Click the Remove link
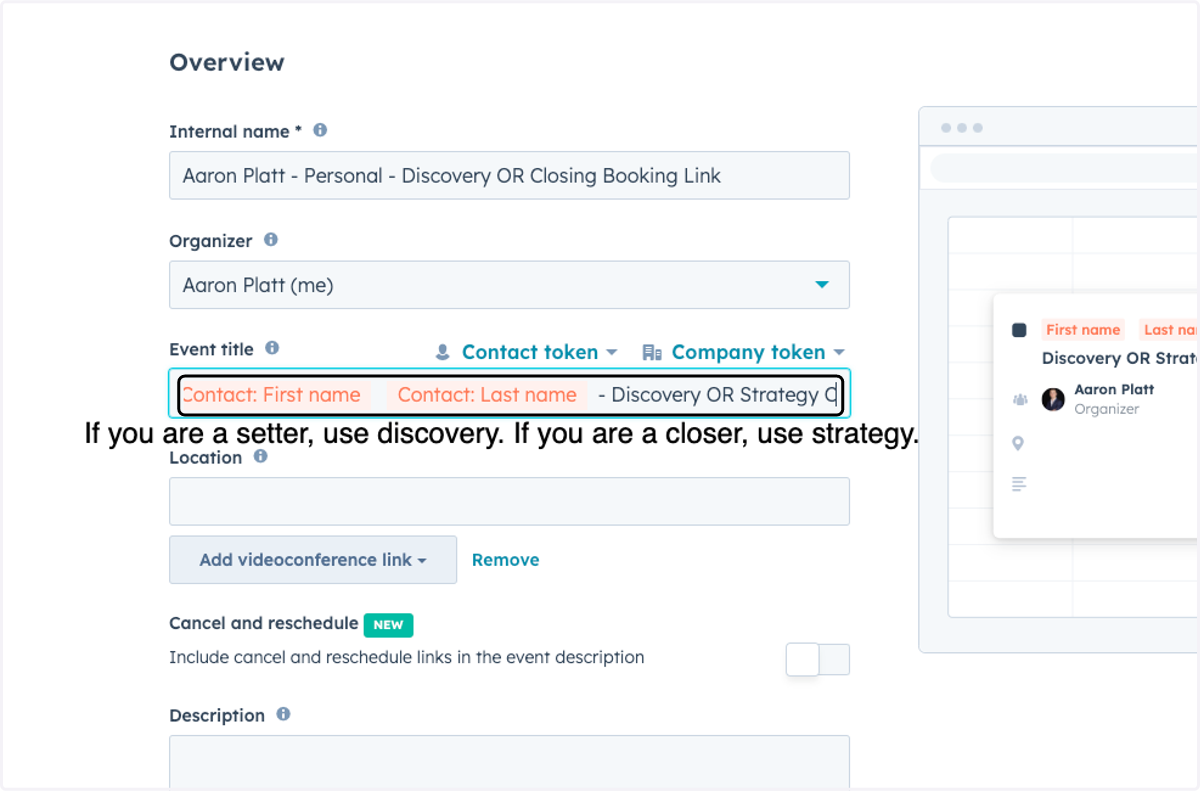The width and height of the screenshot is (1200, 791). click(x=505, y=560)
